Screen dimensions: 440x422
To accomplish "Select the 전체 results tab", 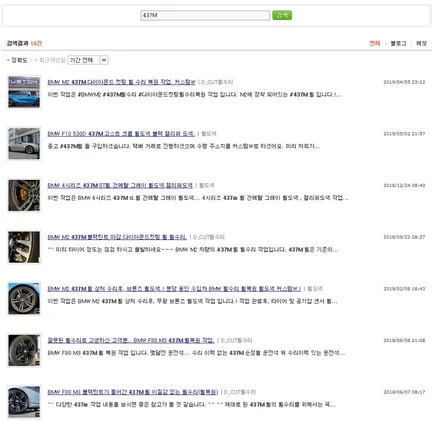I will pyautogui.click(x=375, y=43).
